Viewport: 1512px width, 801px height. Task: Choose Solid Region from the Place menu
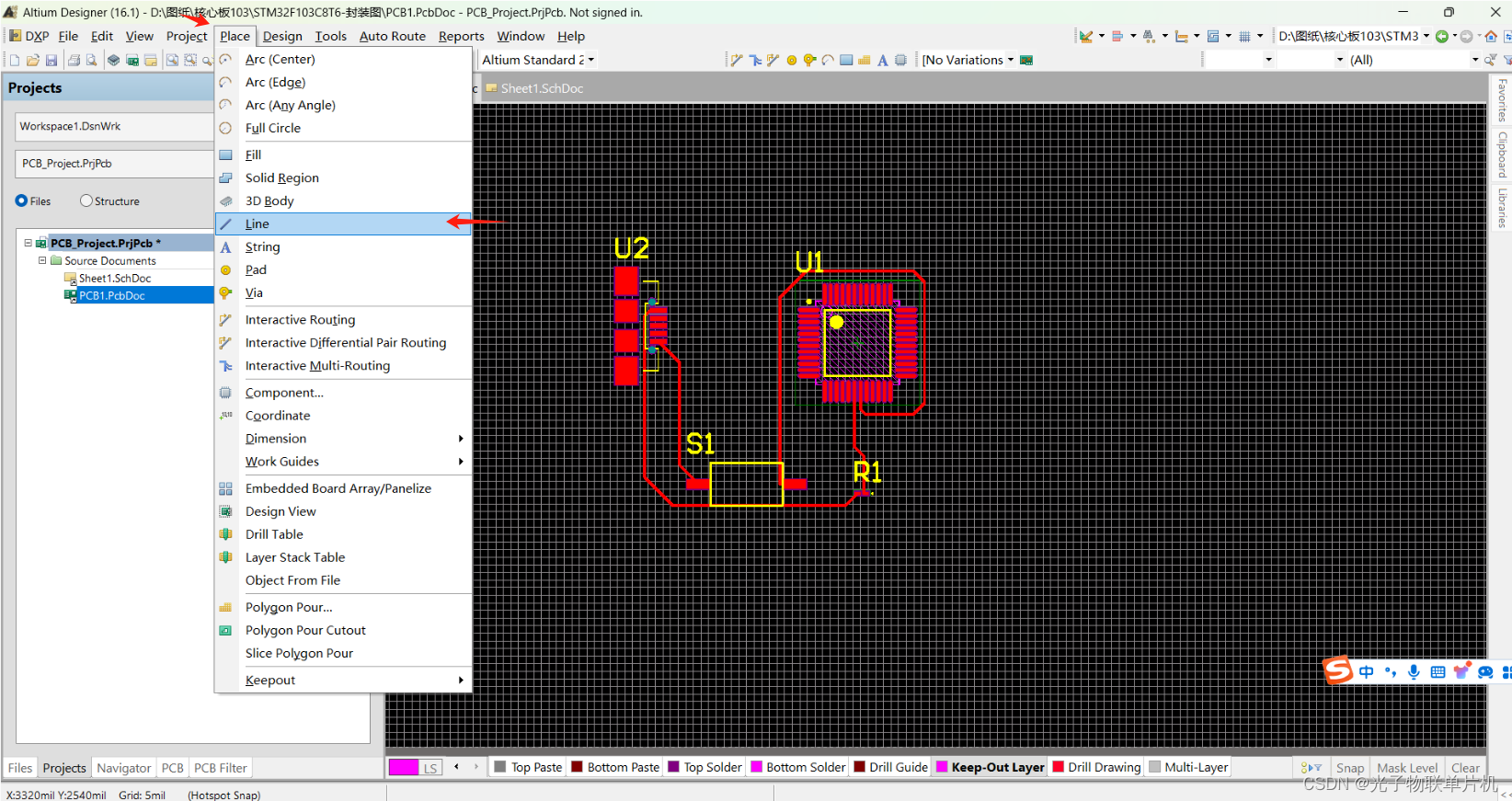click(x=343, y=177)
